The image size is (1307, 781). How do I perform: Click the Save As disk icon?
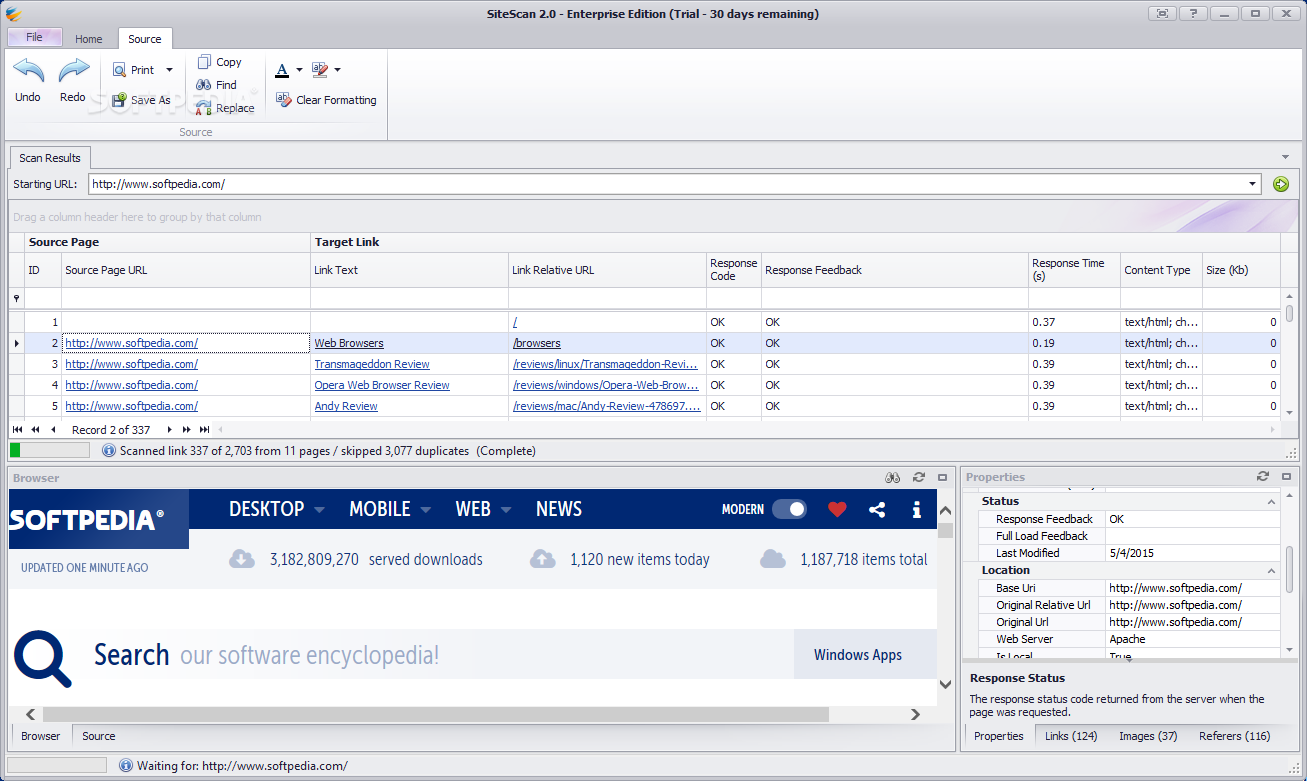[x=119, y=100]
